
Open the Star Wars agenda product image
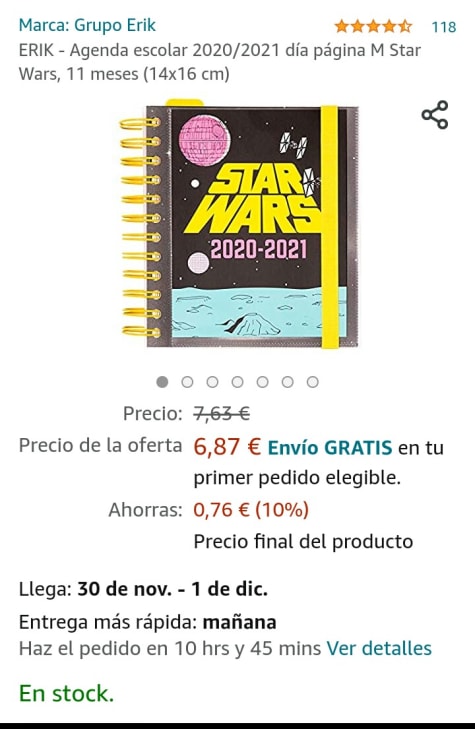click(239, 223)
